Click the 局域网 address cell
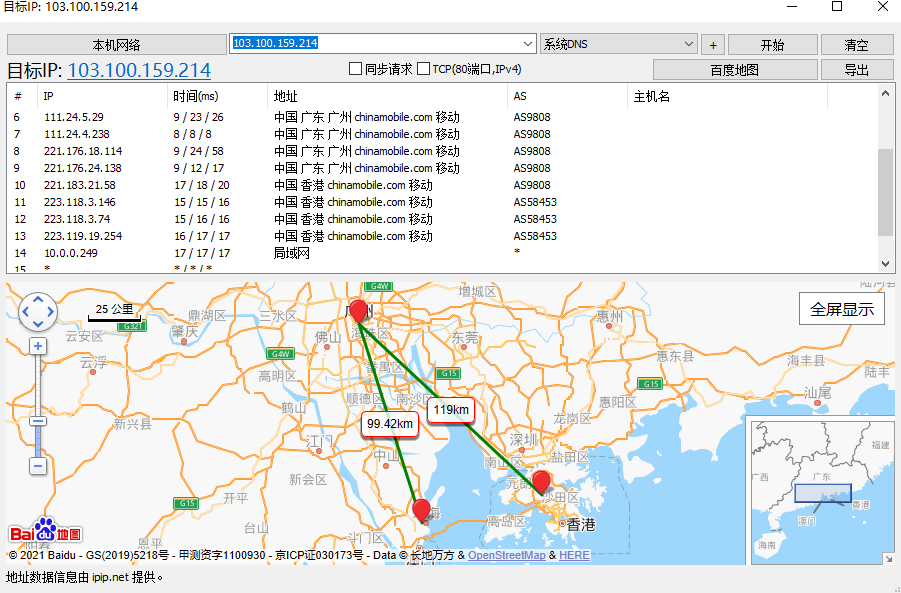Image resolution: width=901 pixels, height=593 pixels. 292,253
